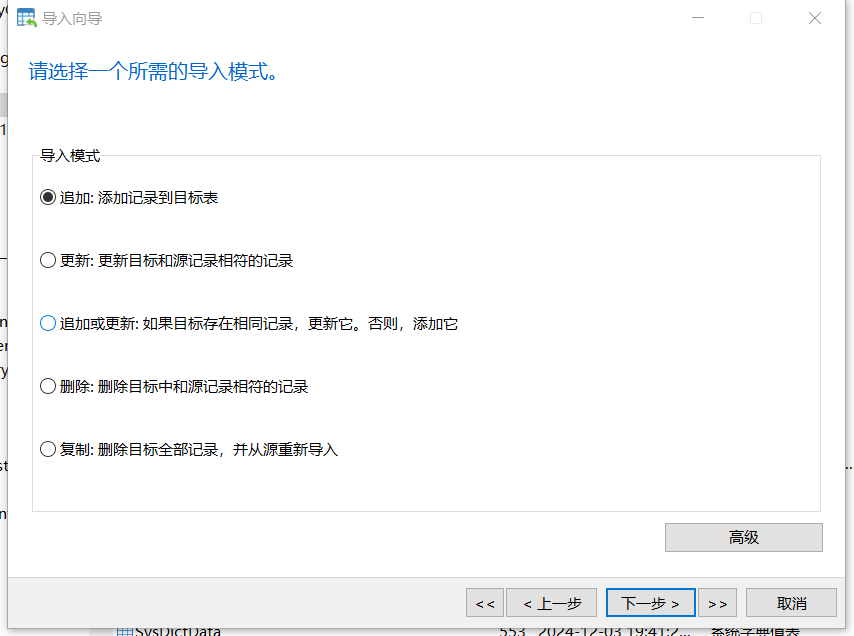Click 下一步 to proceed
Viewport: 854px width, 636px height.
(650, 602)
